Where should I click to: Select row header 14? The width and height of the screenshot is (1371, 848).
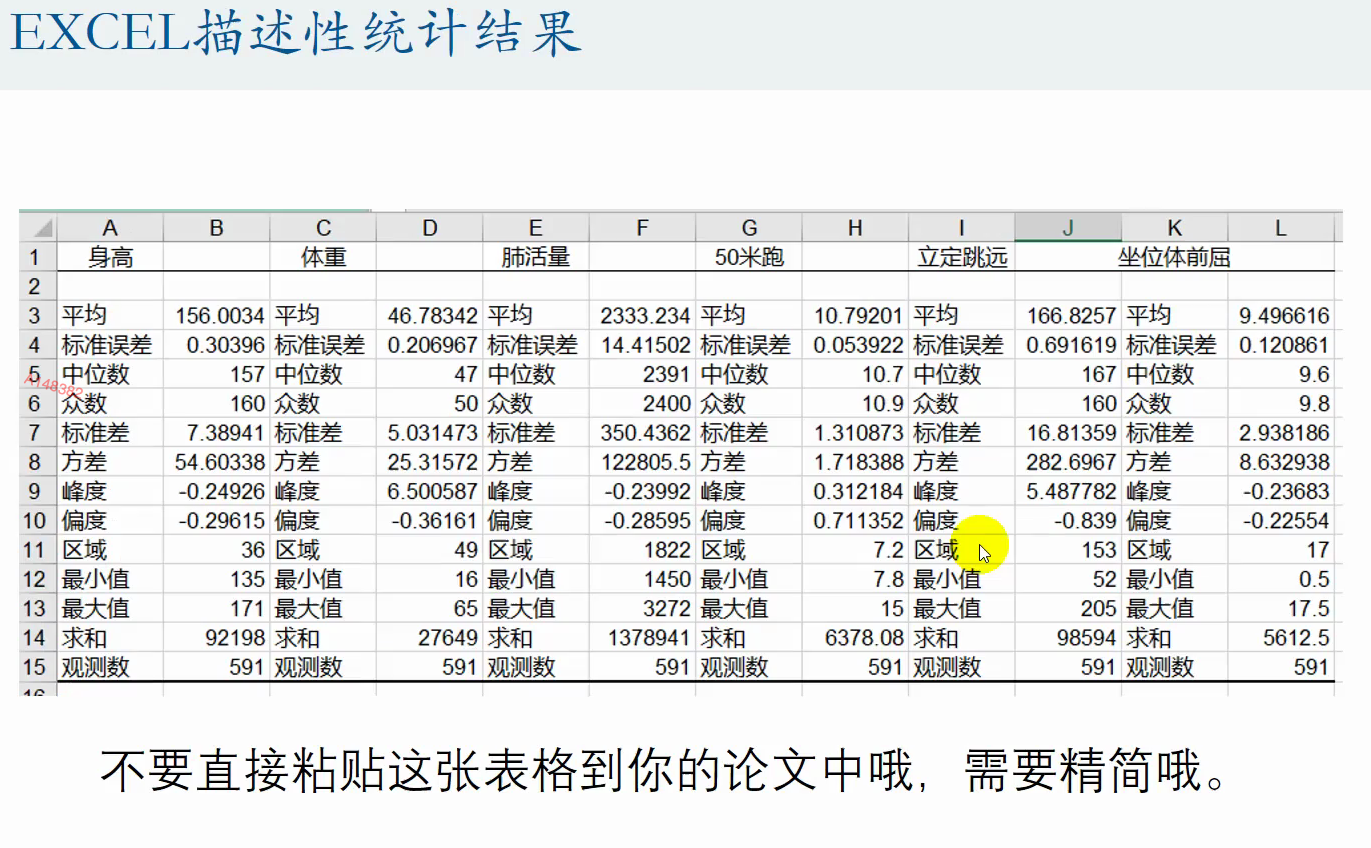[x=38, y=638]
